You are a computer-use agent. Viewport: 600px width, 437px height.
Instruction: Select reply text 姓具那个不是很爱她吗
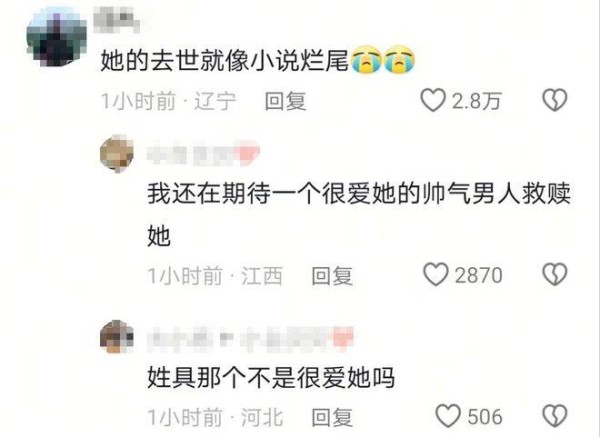(x=271, y=378)
